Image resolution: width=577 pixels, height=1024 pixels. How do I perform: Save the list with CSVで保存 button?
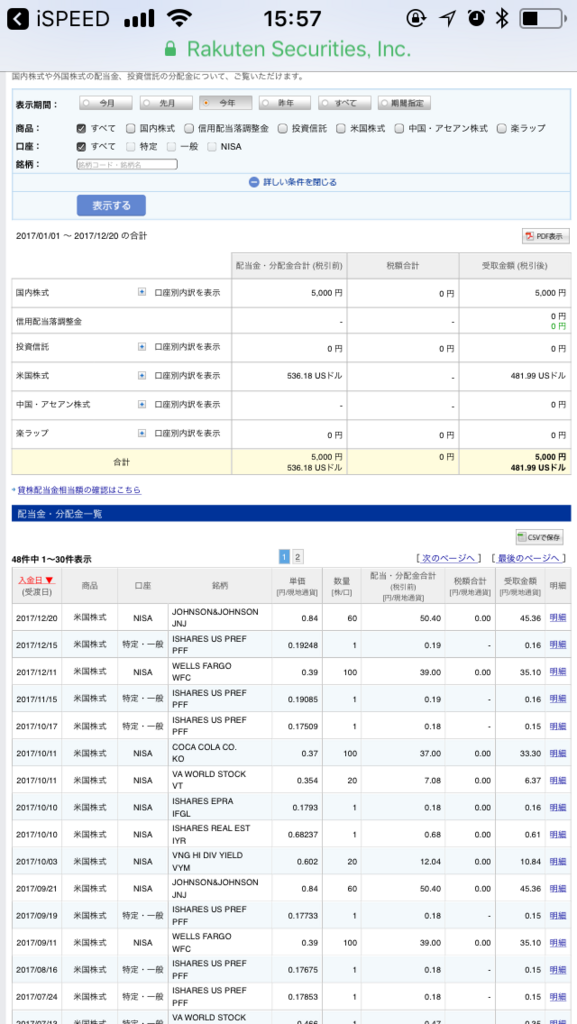pos(539,537)
